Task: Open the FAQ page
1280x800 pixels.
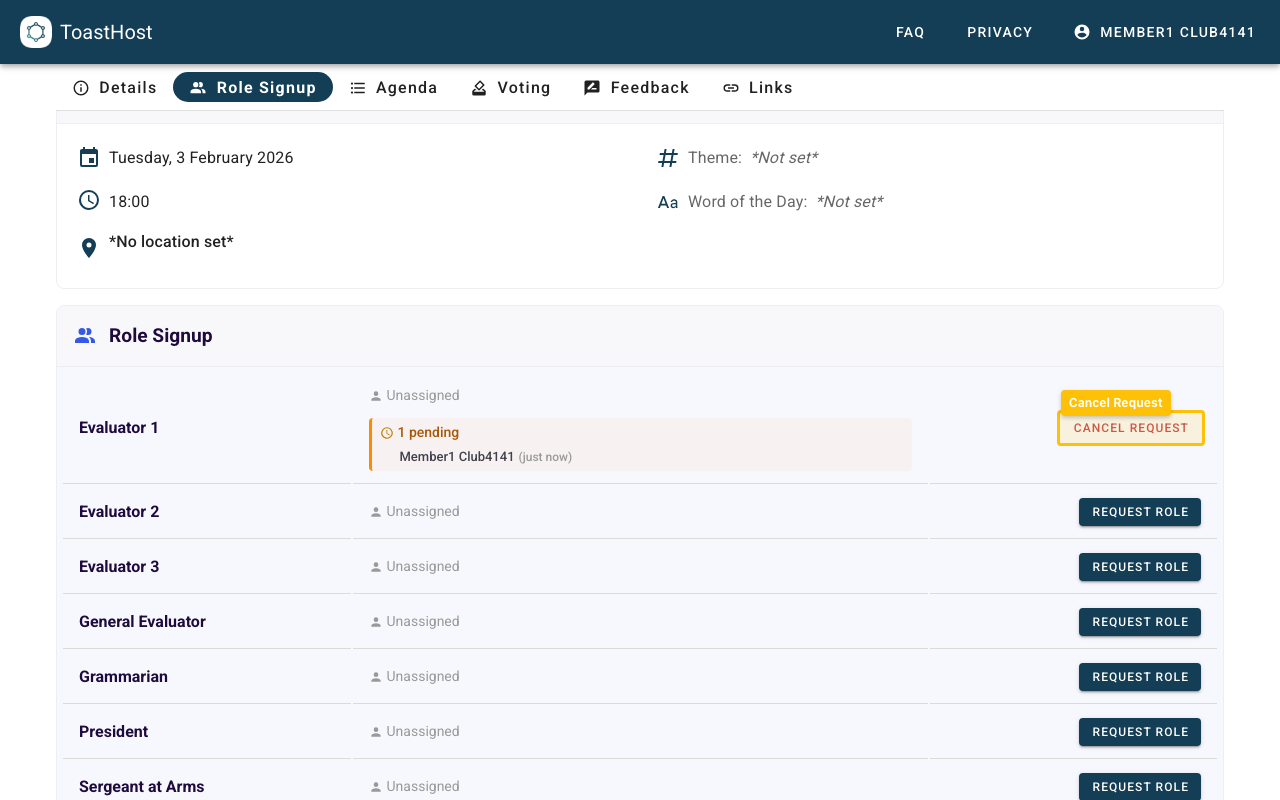Action: [x=910, y=31]
